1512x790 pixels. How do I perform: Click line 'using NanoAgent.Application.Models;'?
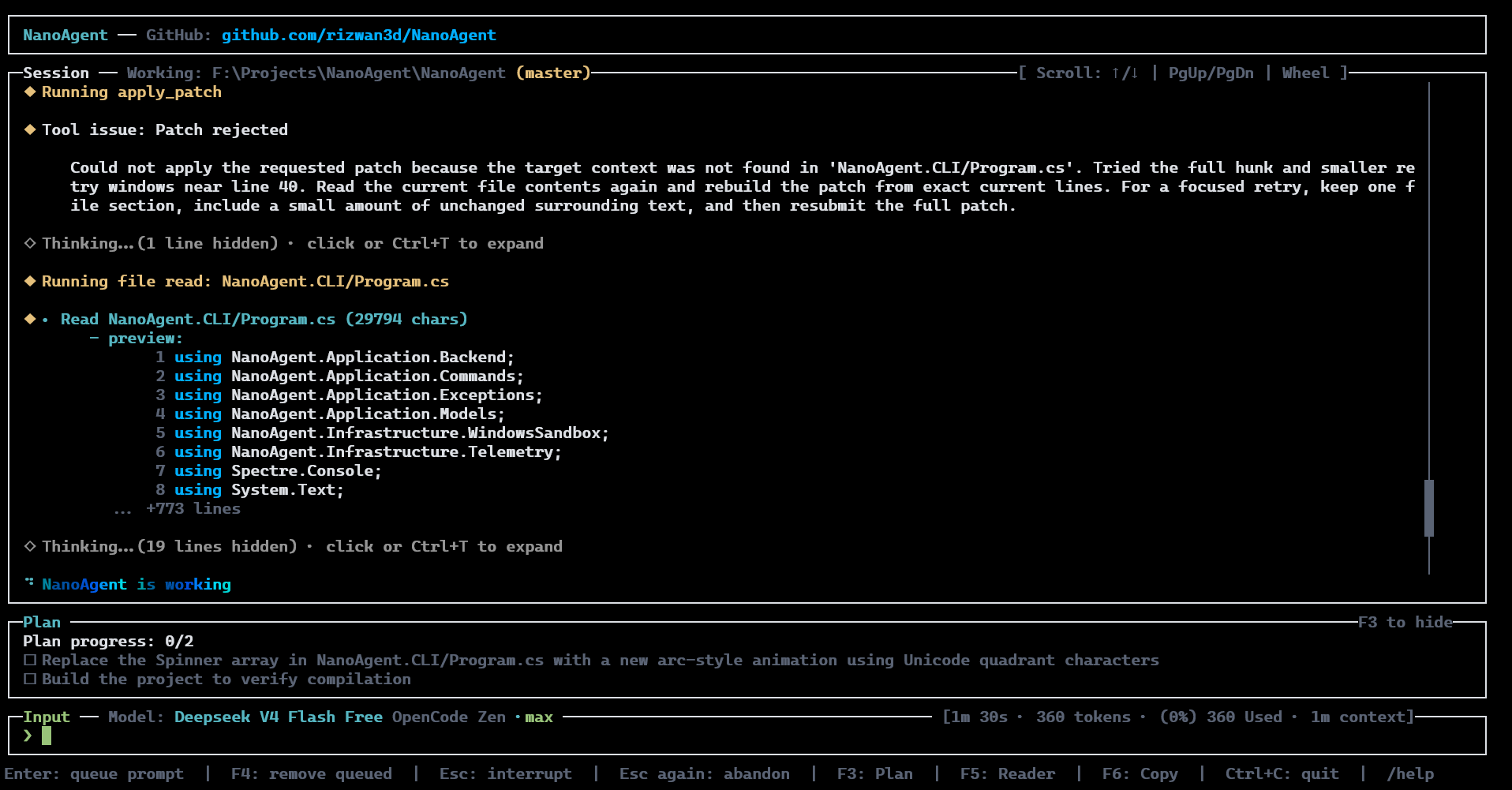(340, 414)
